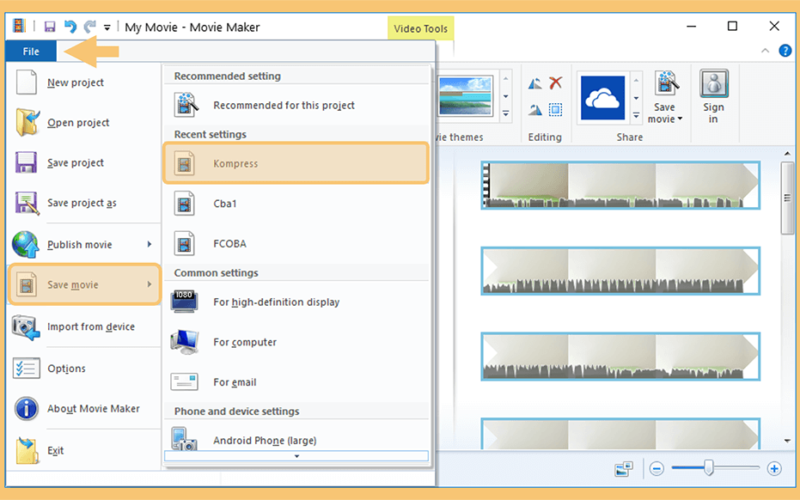
Task: Select the FCOBA recent setting
Action: [x=296, y=244]
